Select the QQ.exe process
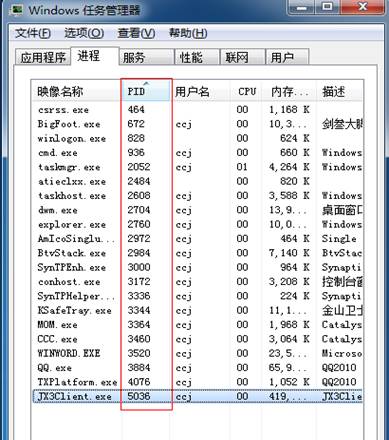 pyautogui.click(x=197, y=368)
